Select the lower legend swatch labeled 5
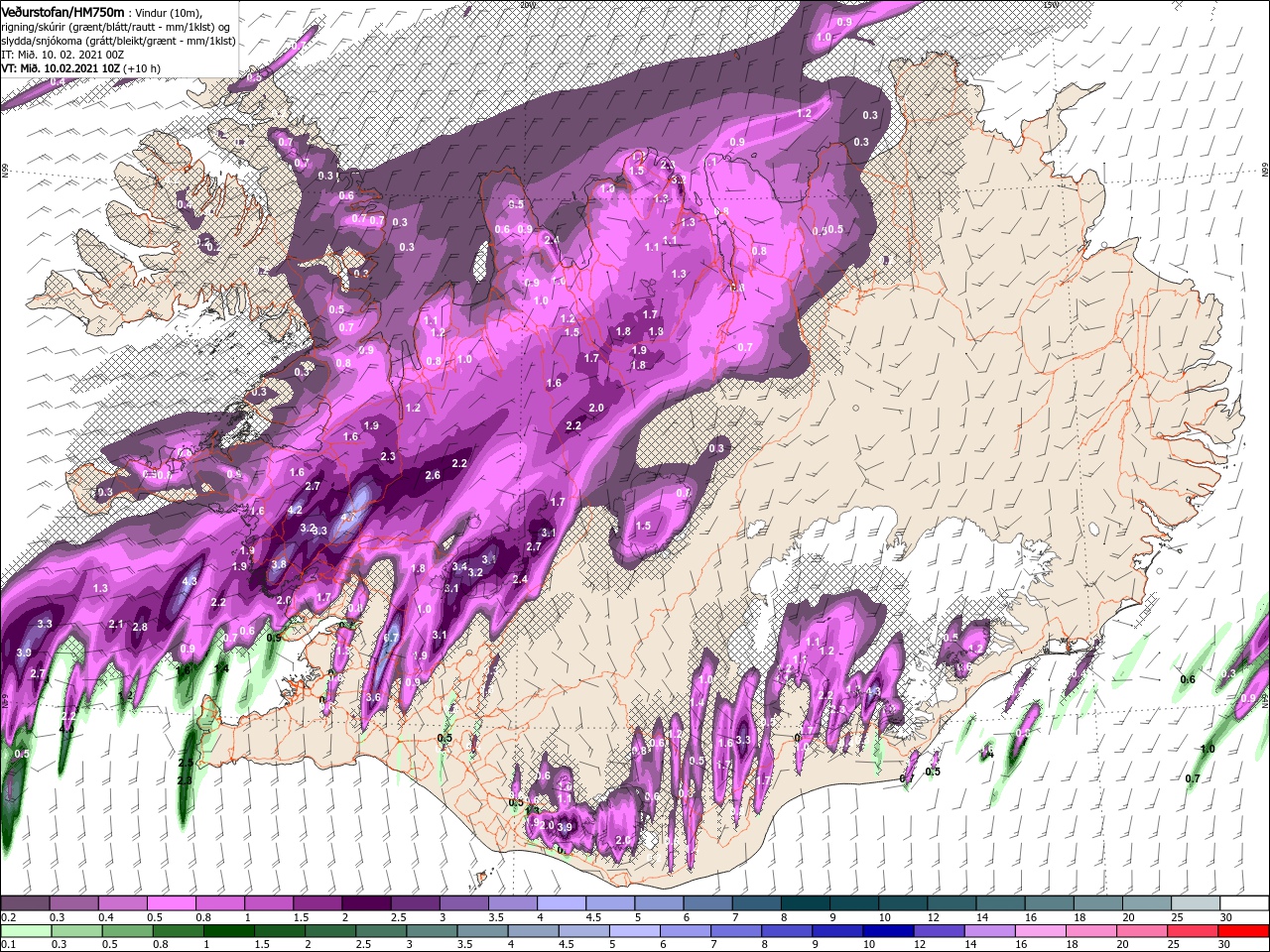Viewport: 1270px width, 952px height. click(634, 930)
